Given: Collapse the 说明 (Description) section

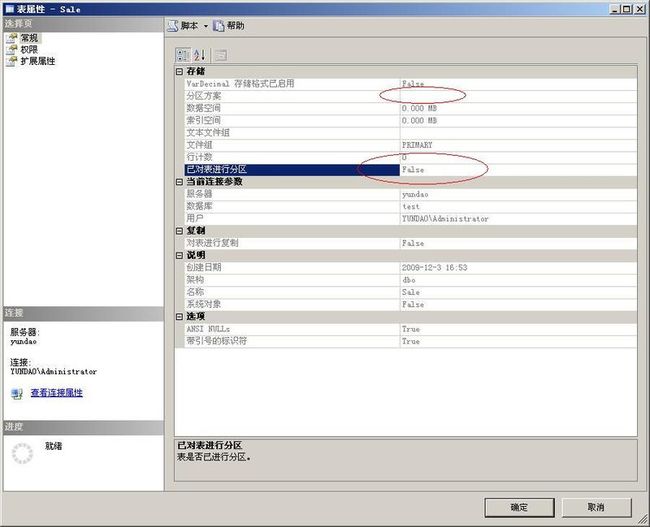Looking at the screenshot, I should pos(179,255).
